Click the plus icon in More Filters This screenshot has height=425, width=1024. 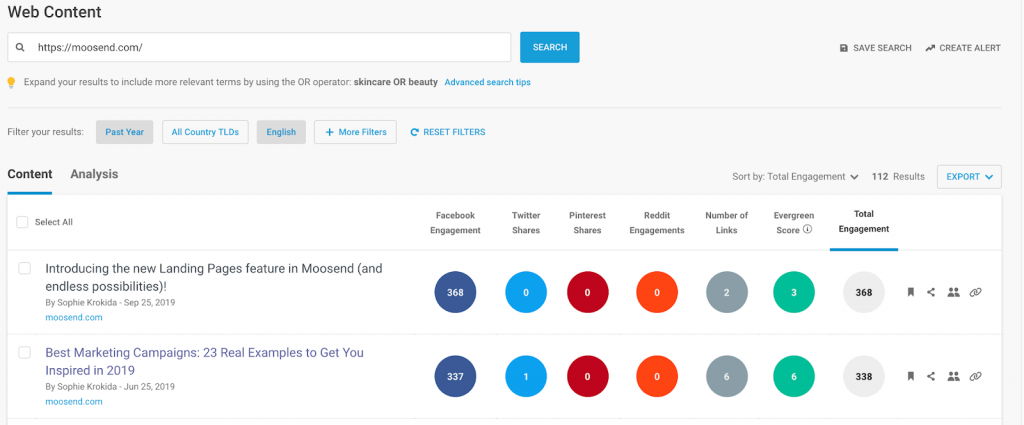[x=330, y=132]
